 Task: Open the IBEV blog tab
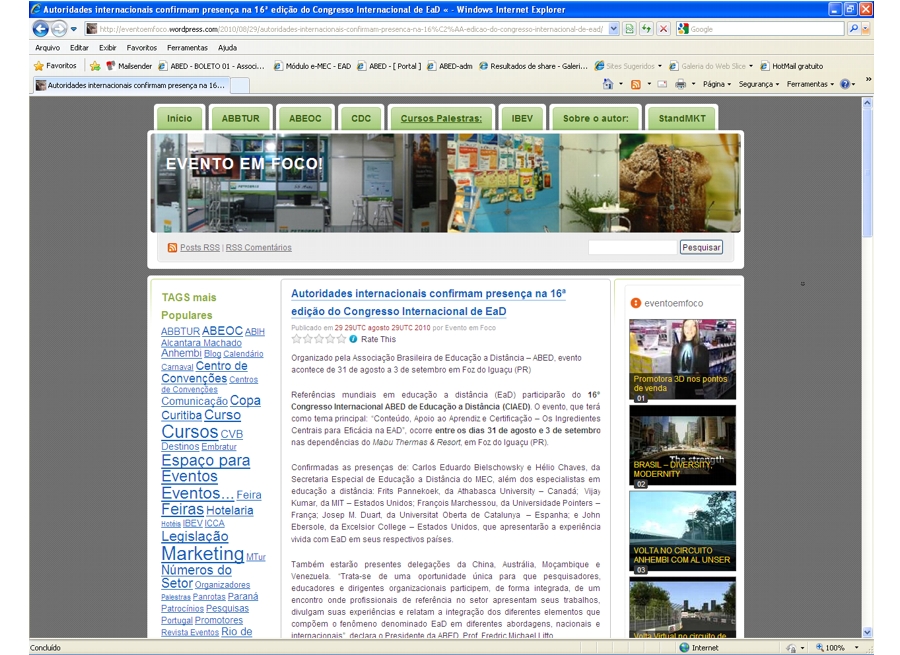pyautogui.click(x=522, y=118)
